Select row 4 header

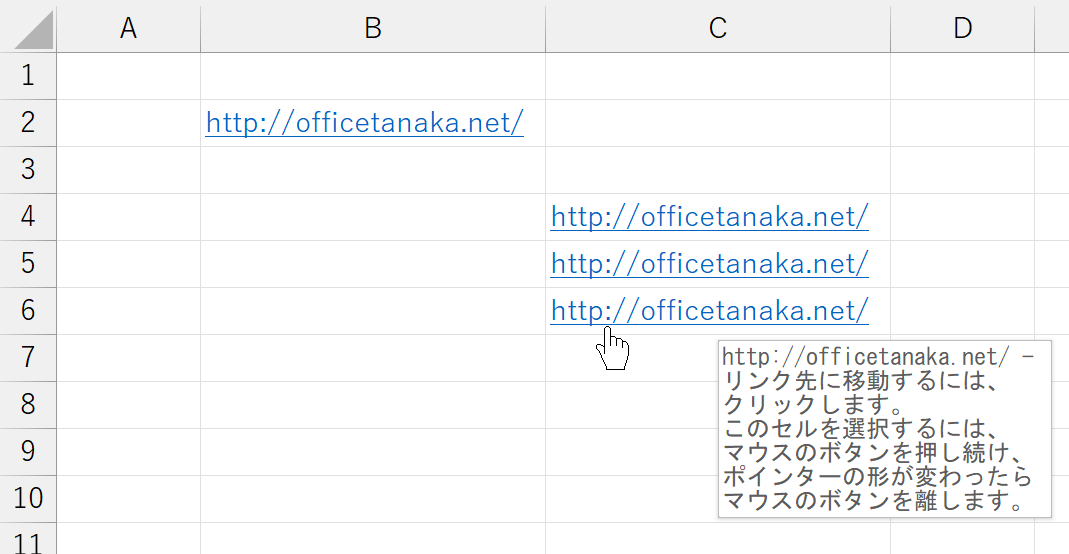click(x=28, y=217)
